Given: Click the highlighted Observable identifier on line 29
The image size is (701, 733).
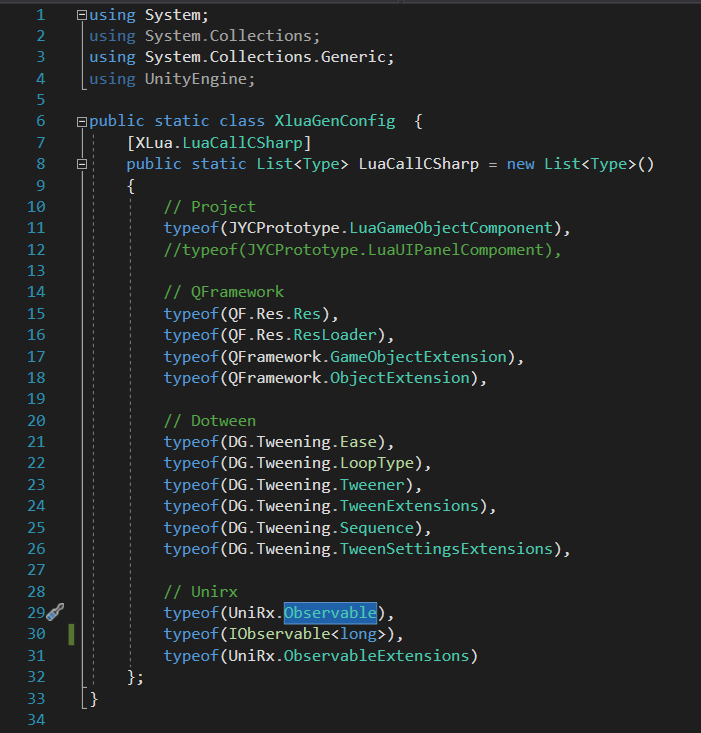Looking at the screenshot, I should pyautogui.click(x=330, y=613).
